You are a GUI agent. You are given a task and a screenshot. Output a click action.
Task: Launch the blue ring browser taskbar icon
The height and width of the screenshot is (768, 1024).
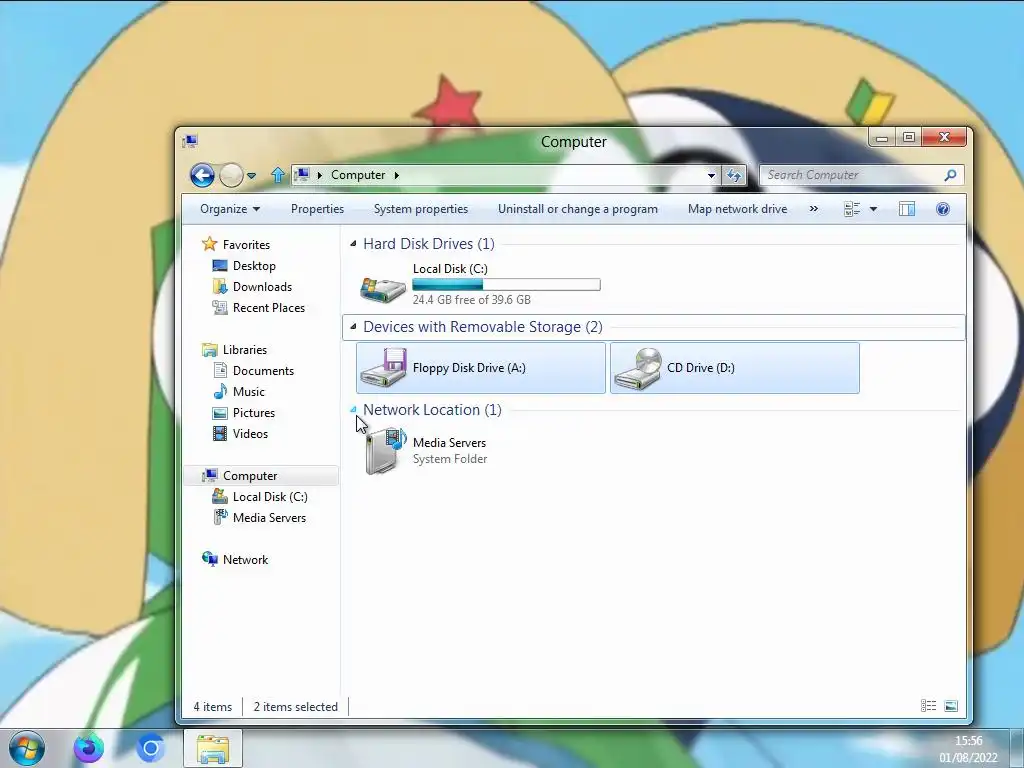pyautogui.click(x=150, y=748)
